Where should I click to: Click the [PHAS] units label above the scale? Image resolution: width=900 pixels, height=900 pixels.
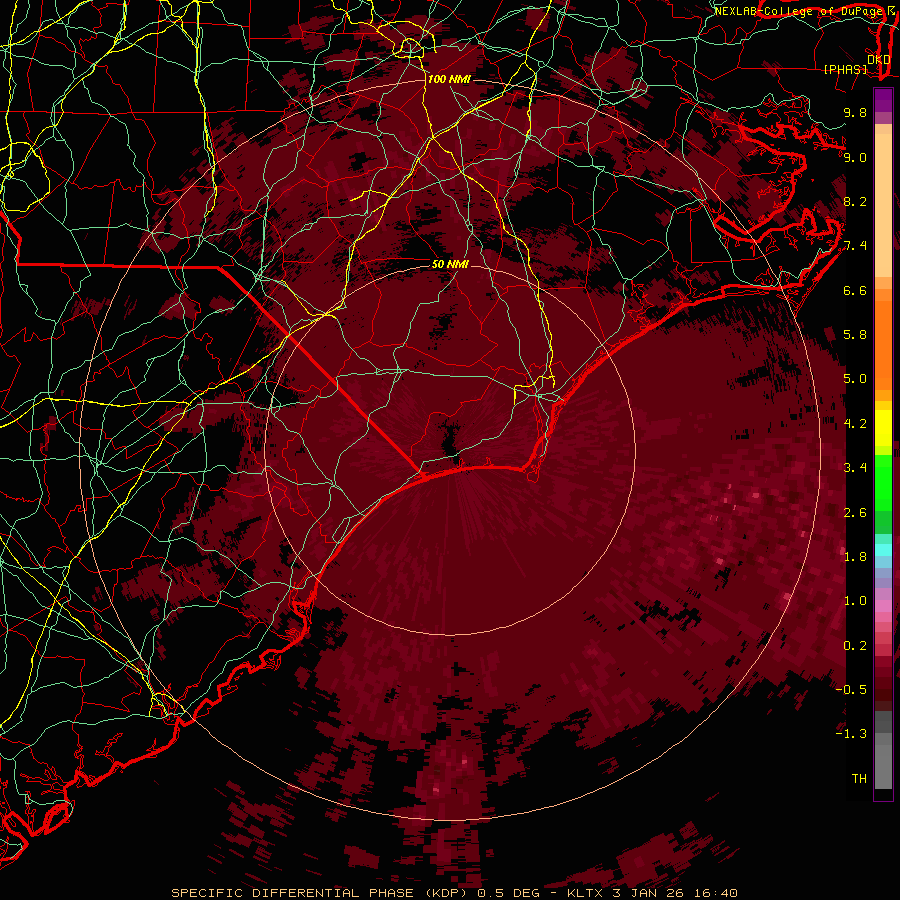tap(845, 69)
